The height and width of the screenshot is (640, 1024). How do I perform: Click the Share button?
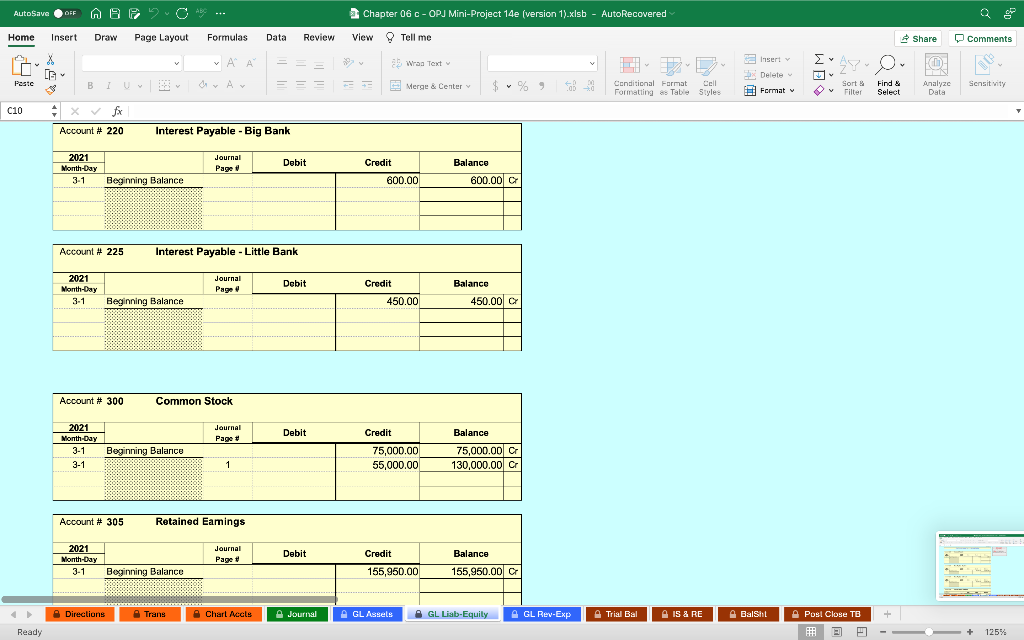point(918,39)
